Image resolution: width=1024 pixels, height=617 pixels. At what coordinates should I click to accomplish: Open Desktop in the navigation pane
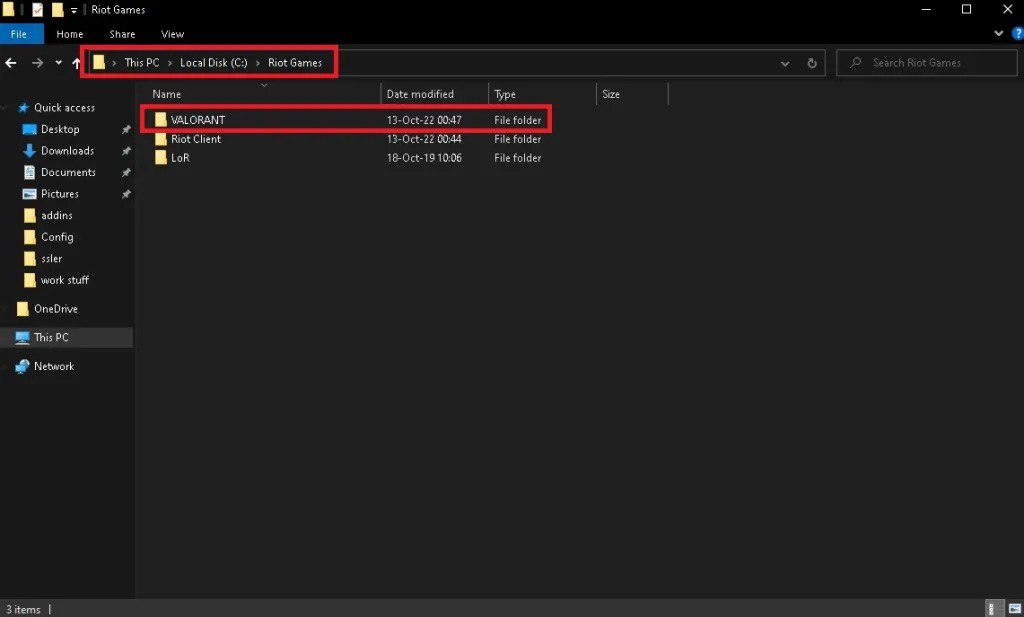point(60,129)
